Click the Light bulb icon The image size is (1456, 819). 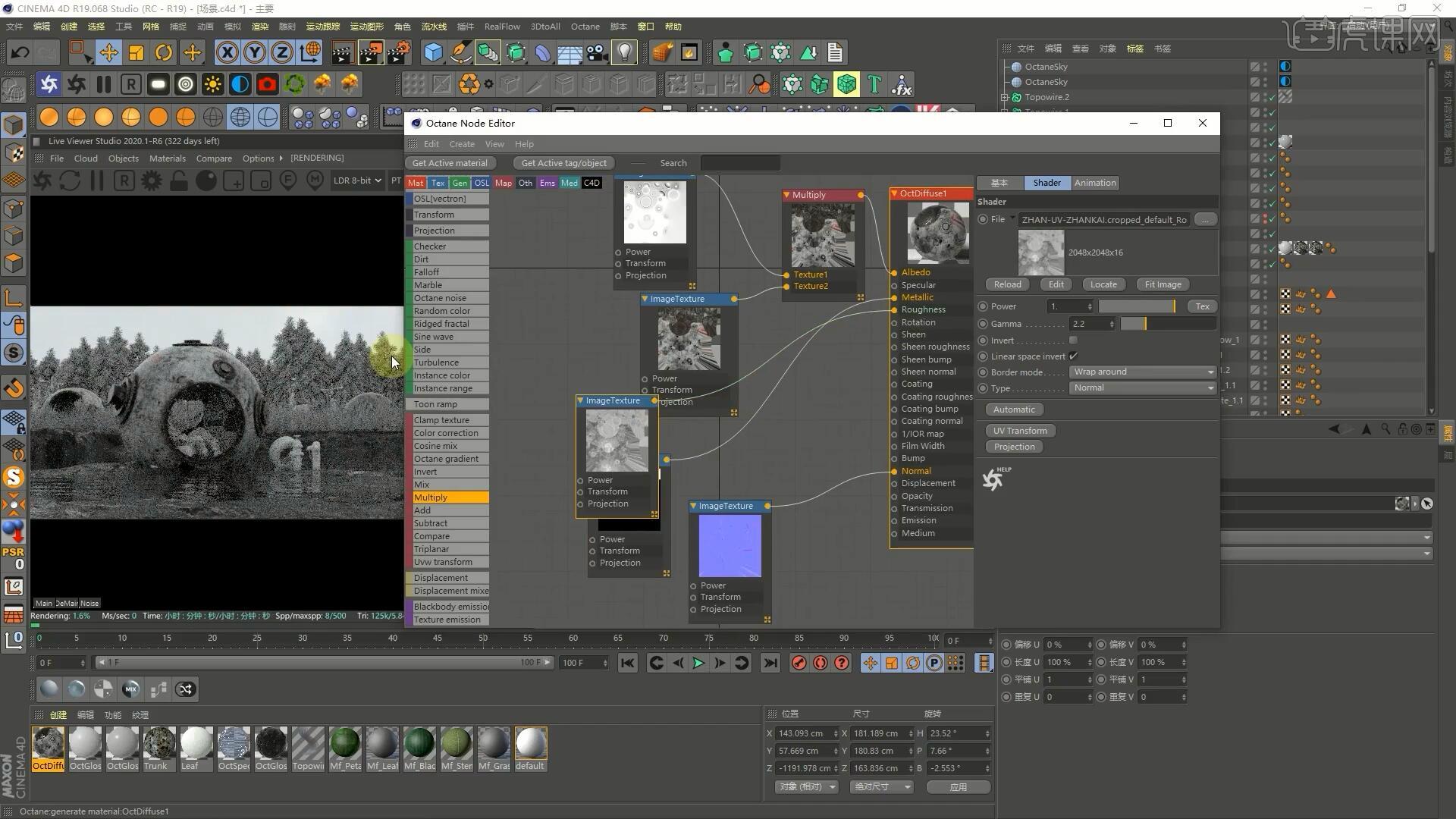click(x=624, y=52)
